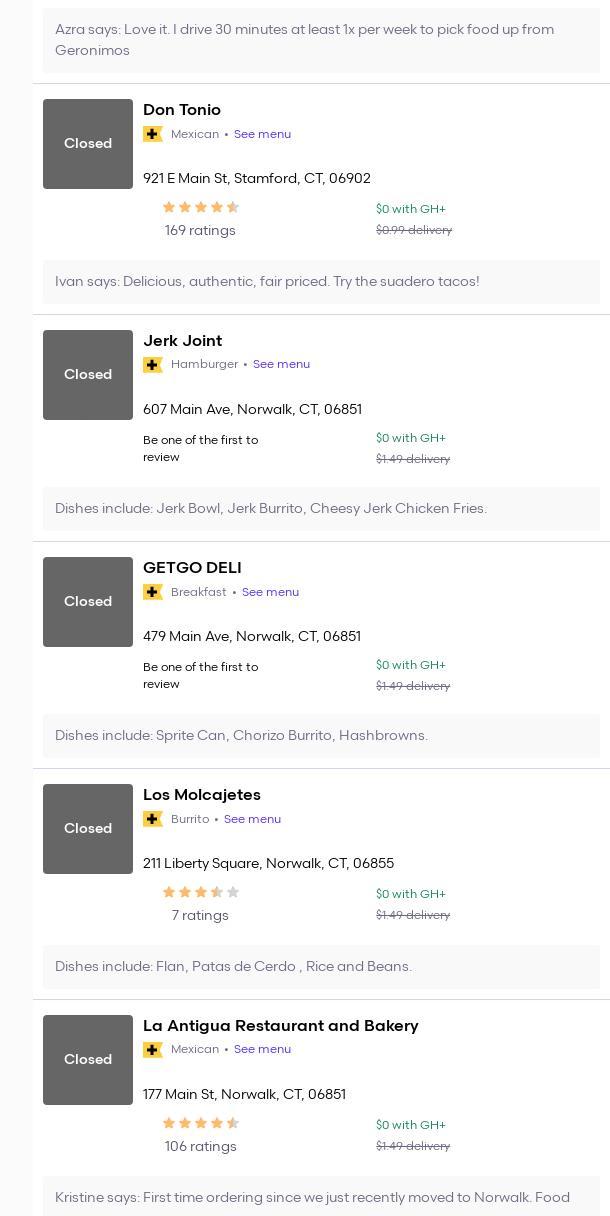The width and height of the screenshot is (610, 1216).
Task: Open La Antigua Restaurant and Bakery listing
Action: coord(280,1026)
